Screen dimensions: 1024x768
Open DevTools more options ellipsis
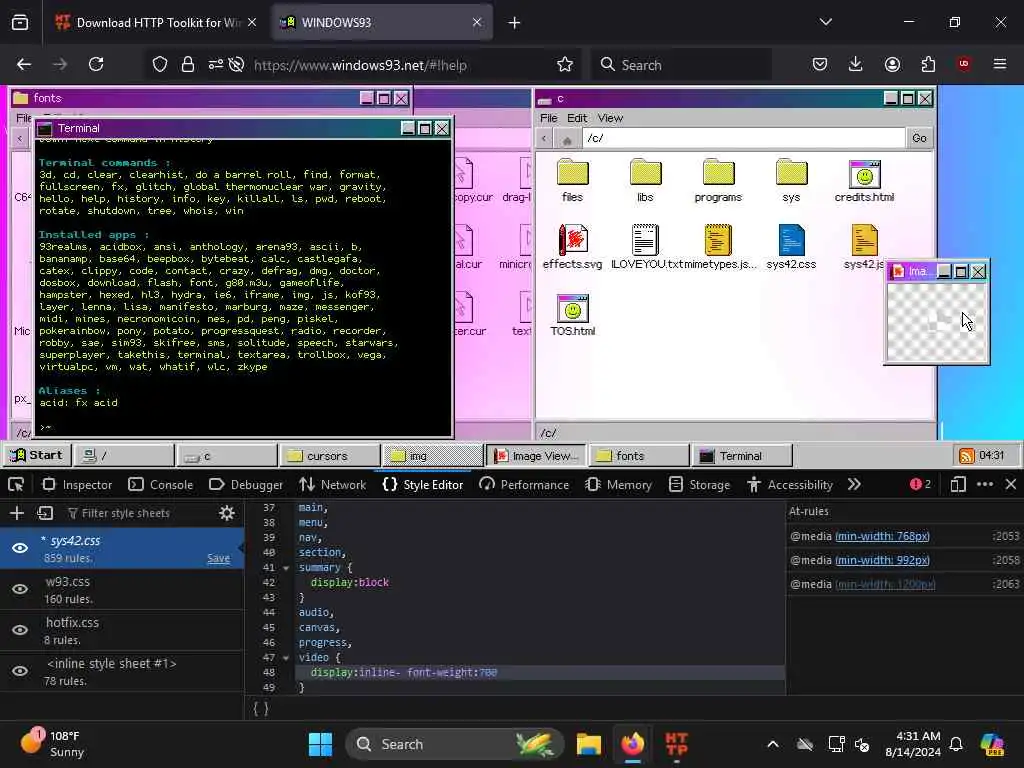point(985,485)
